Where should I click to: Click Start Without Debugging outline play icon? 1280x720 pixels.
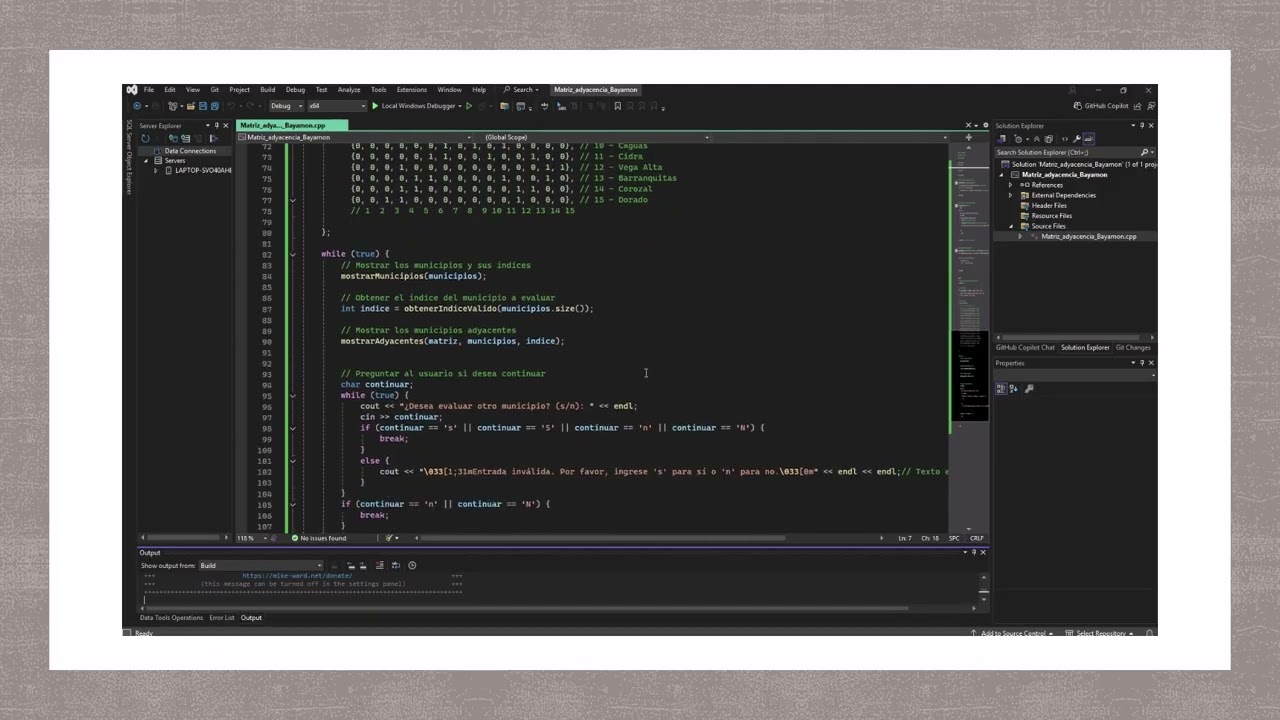[469, 106]
